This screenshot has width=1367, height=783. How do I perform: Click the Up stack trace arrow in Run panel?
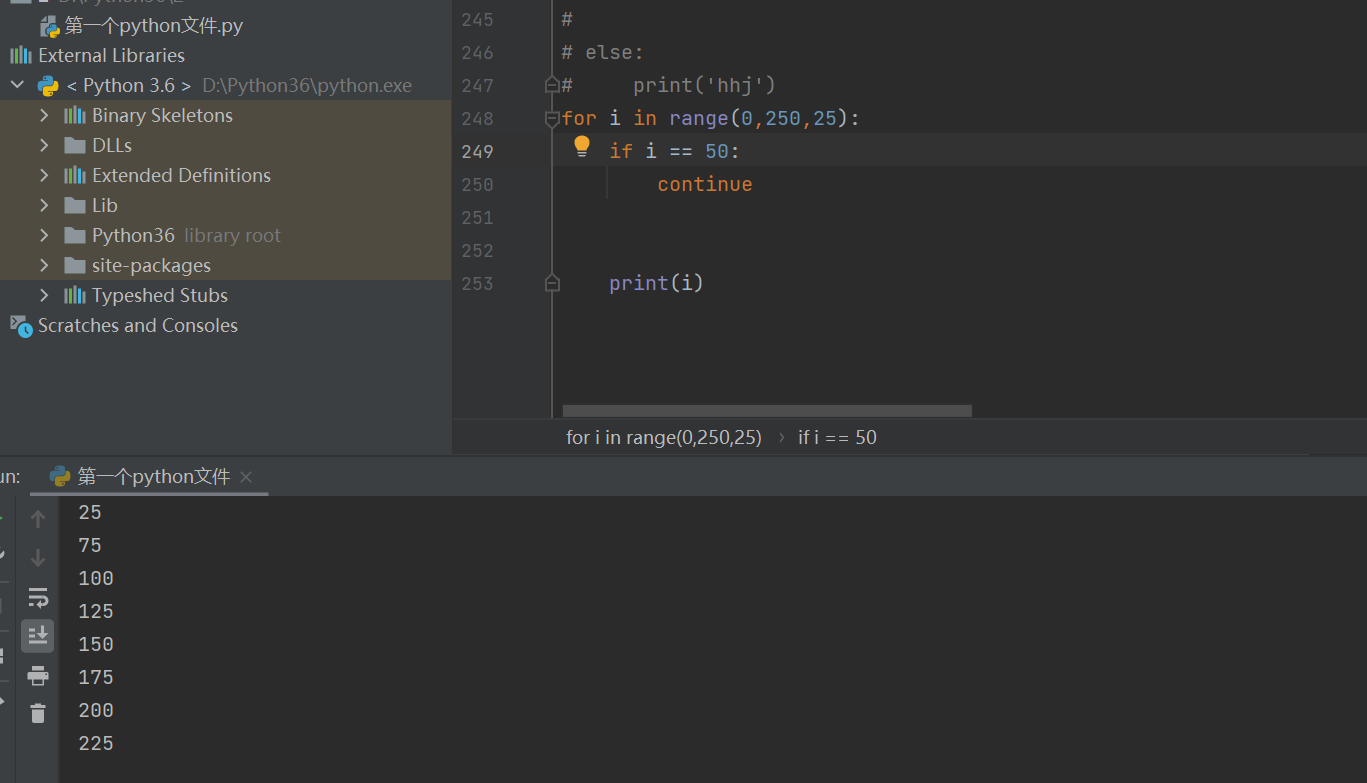[x=38, y=518]
